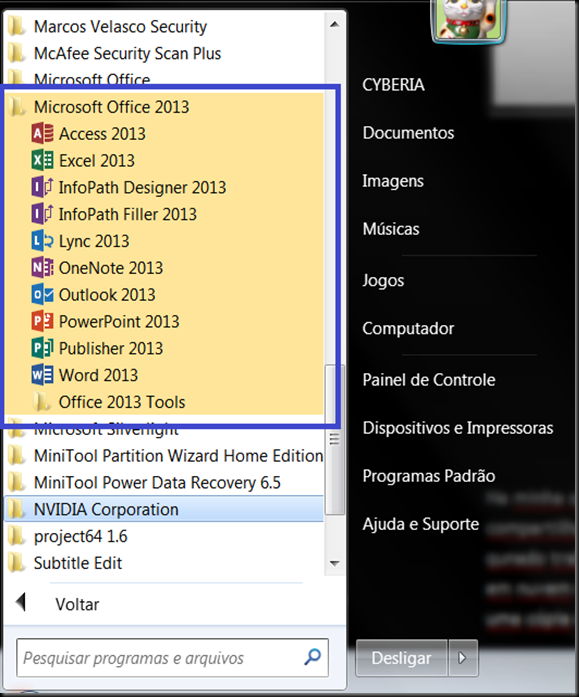Click the InfoPath Filler 2013 icon
579x697 pixels.
[x=43, y=214]
